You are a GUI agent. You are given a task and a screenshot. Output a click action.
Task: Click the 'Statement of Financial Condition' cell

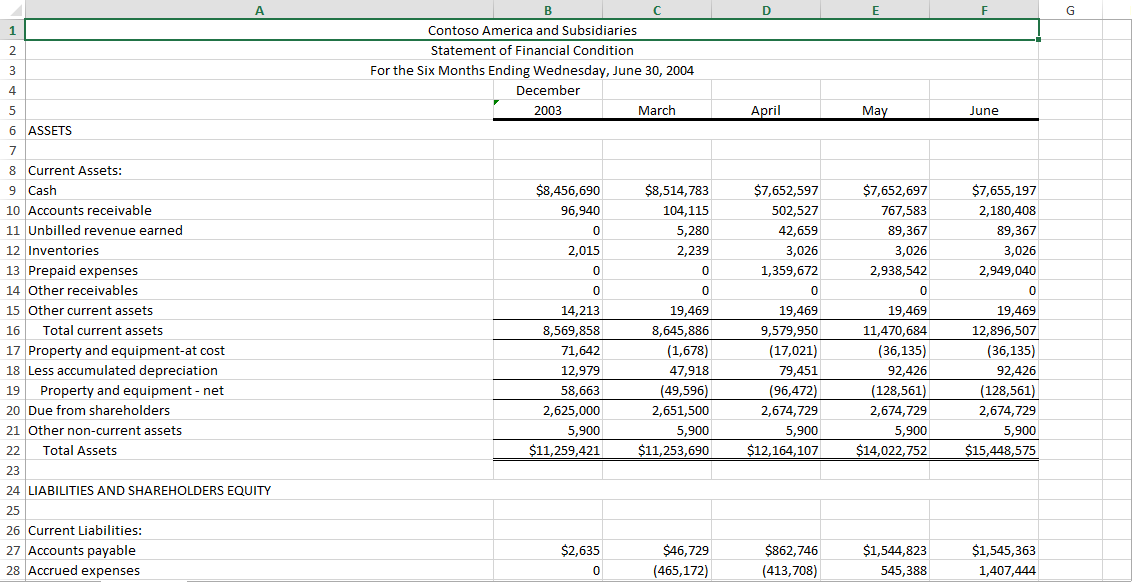click(x=532, y=50)
